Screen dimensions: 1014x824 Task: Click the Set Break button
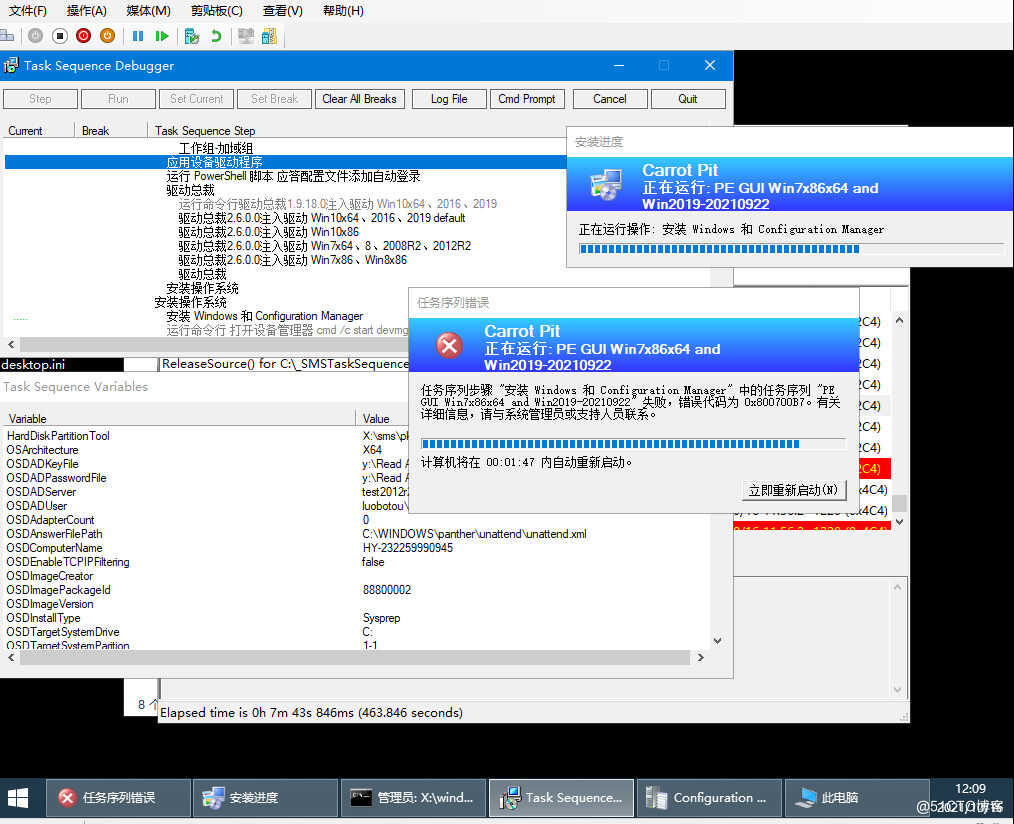pos(274,99)
